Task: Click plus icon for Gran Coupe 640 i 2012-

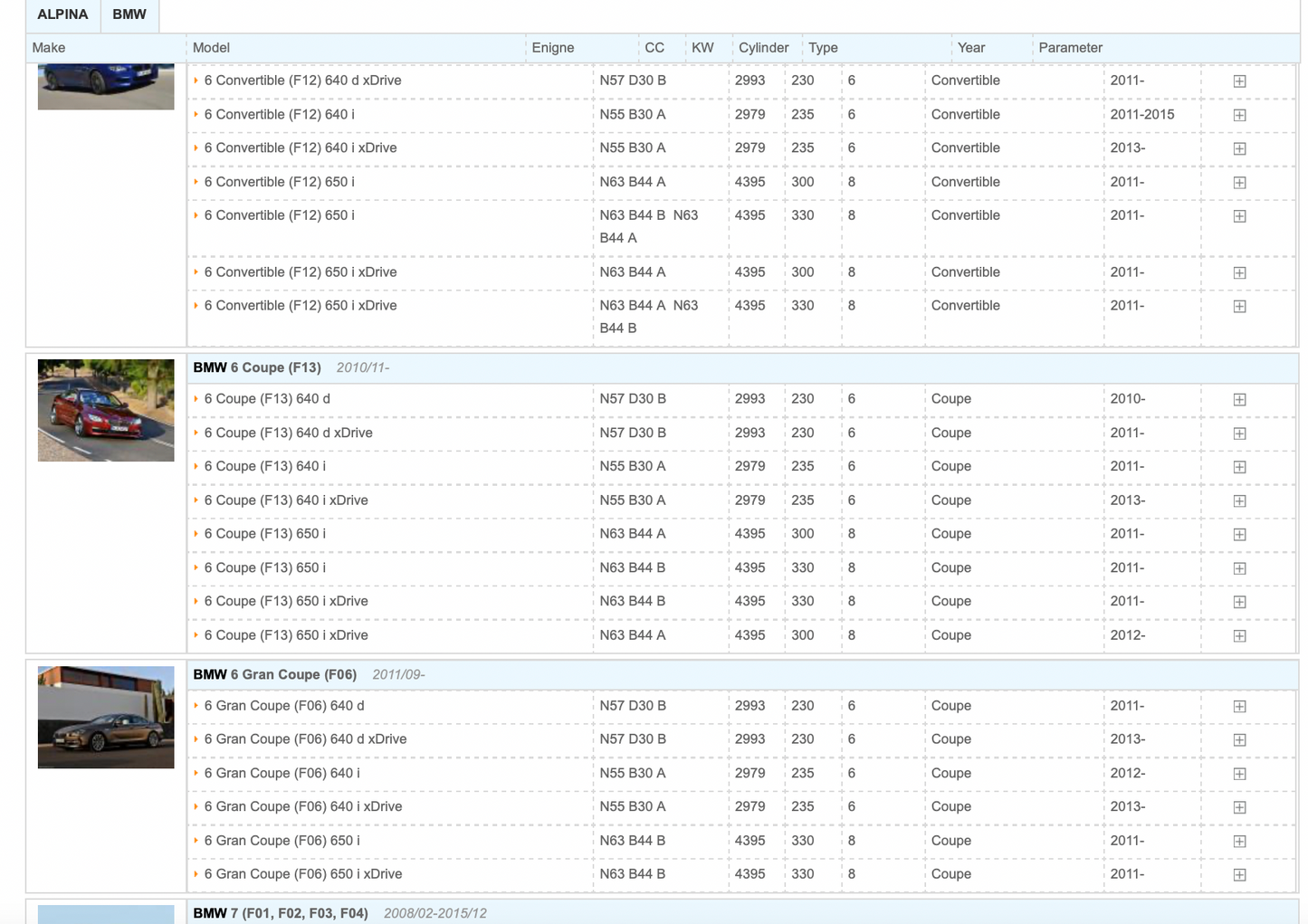Action: click(x=1239, y=774)
